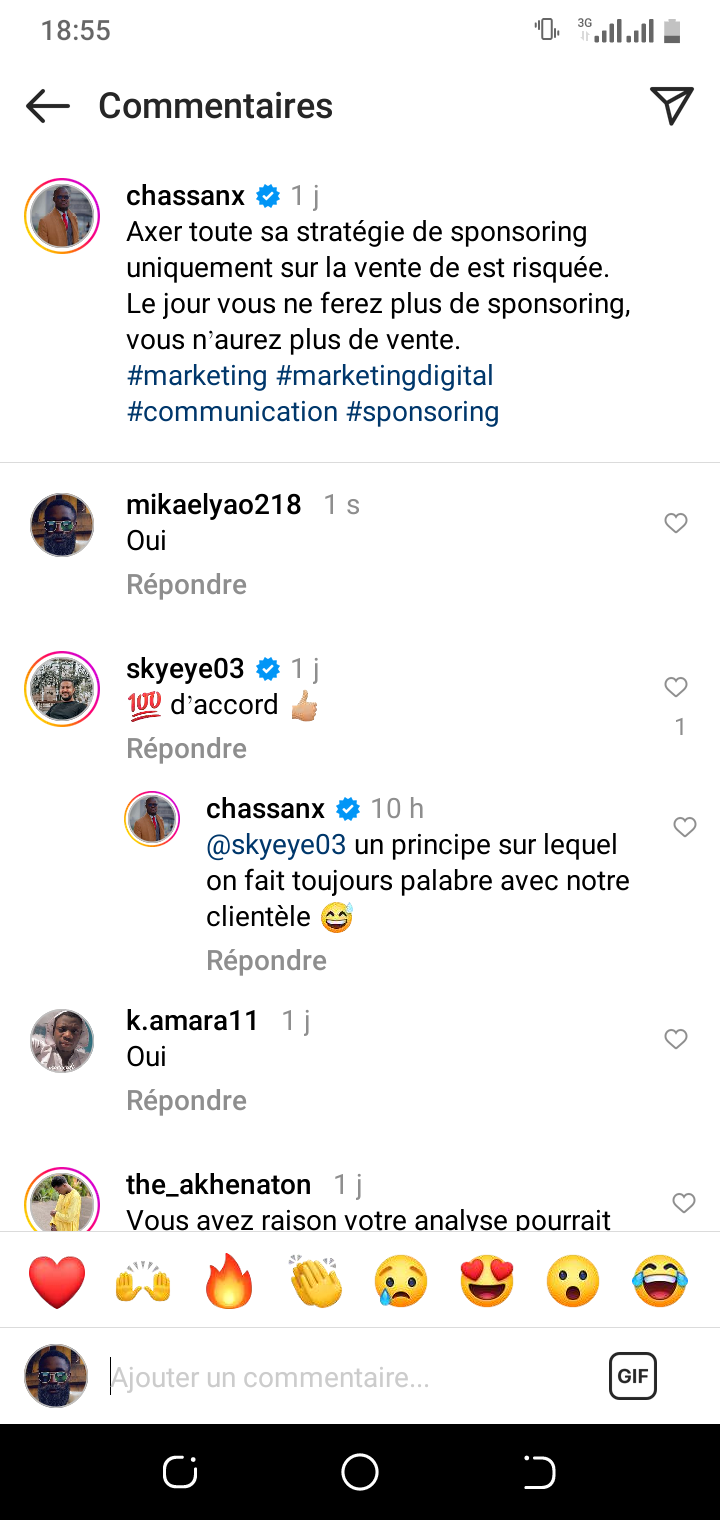Screen dimensions: 720x1520
Task: Reply to mikaelyao218's comment
Action: click(x=186, y=584)
